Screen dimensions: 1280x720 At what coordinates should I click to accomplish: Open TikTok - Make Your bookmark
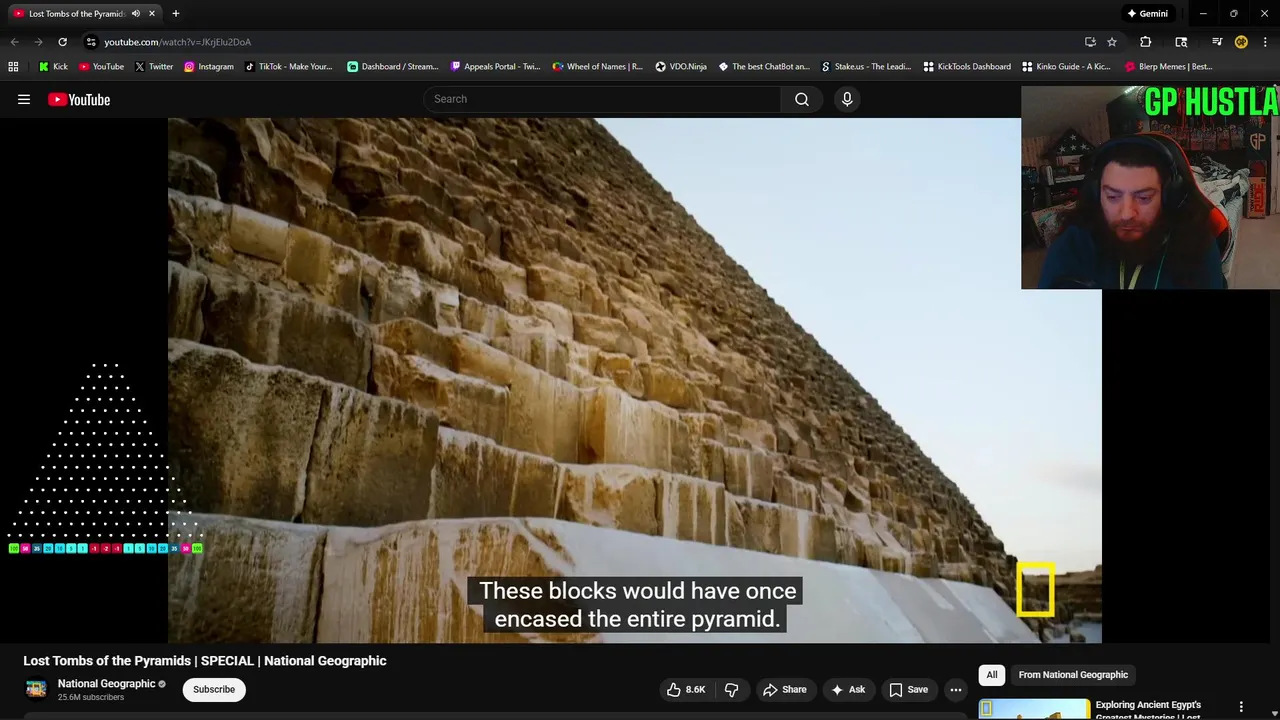pyautogui.click(x=288, y=67)
